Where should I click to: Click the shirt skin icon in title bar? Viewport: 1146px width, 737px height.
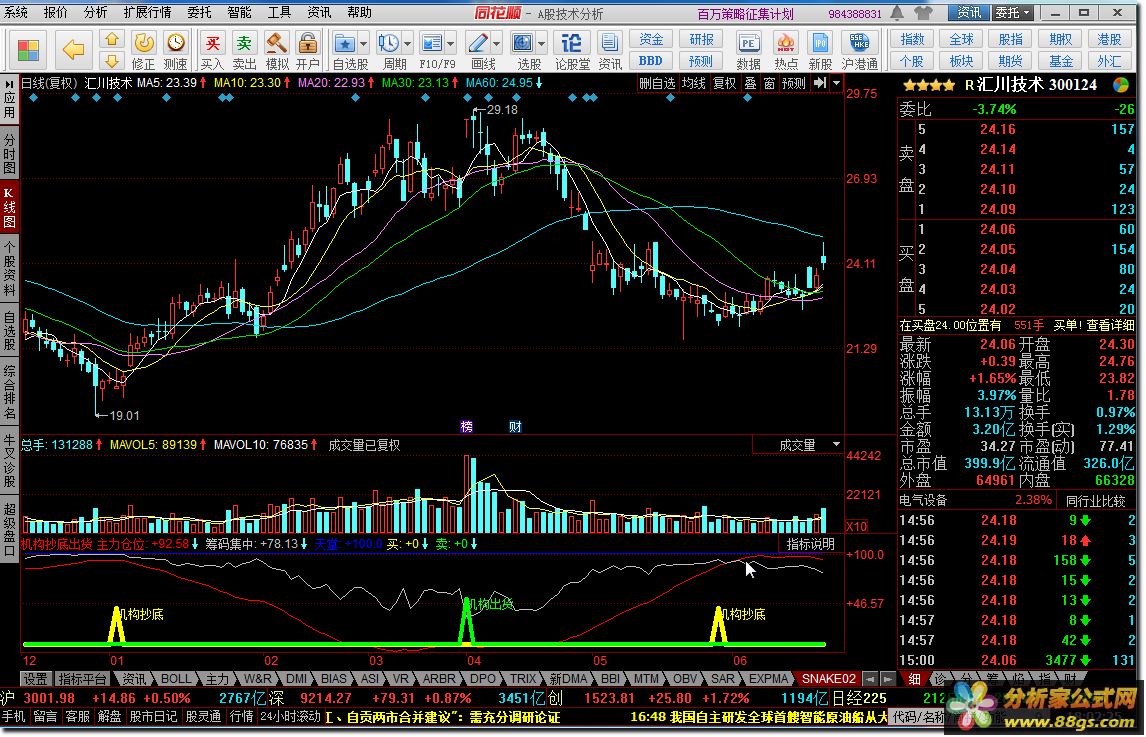922,12
